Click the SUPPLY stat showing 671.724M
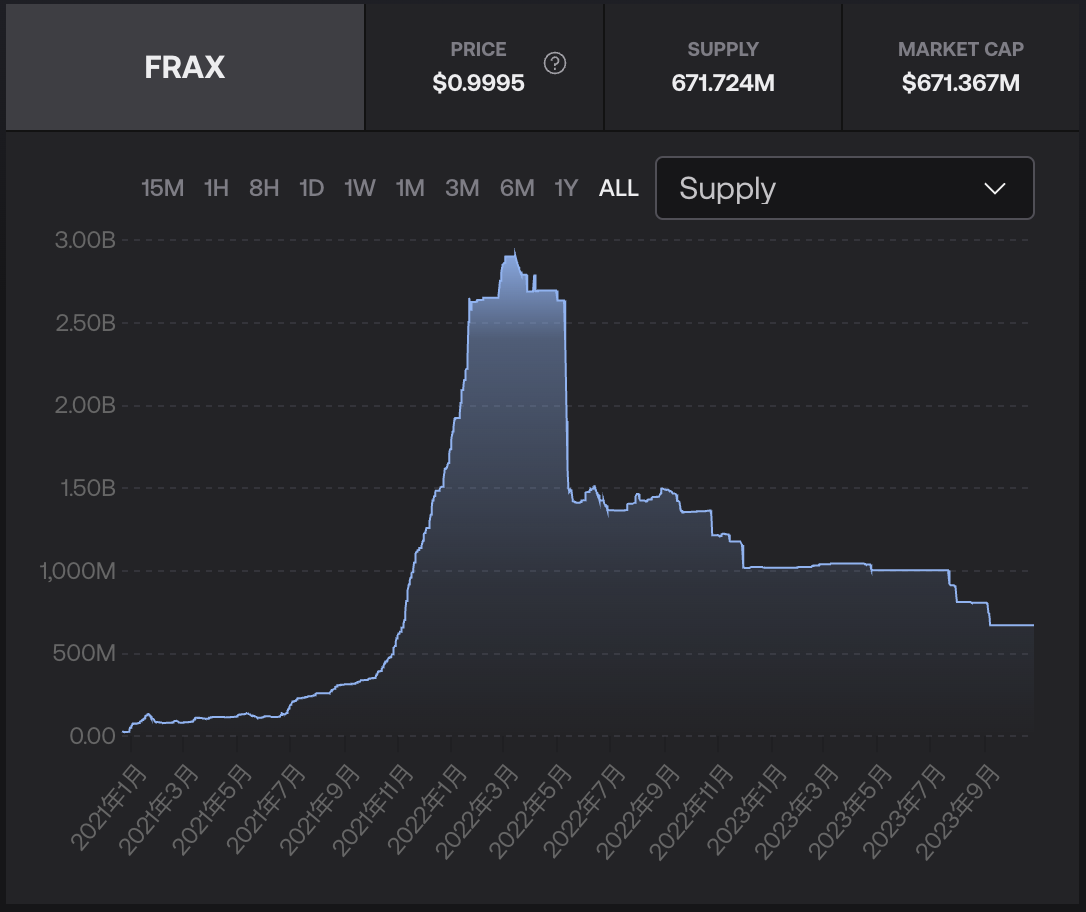Screen dimensions: 1086x912 pyautogui.click(x=722, y=66)
